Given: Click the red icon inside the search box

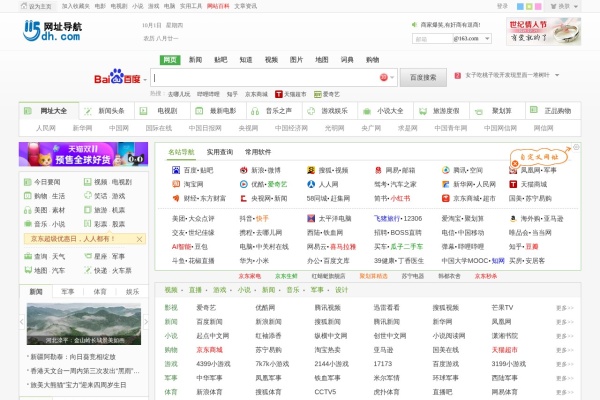Looking at the screenshot, I should 383,77.
